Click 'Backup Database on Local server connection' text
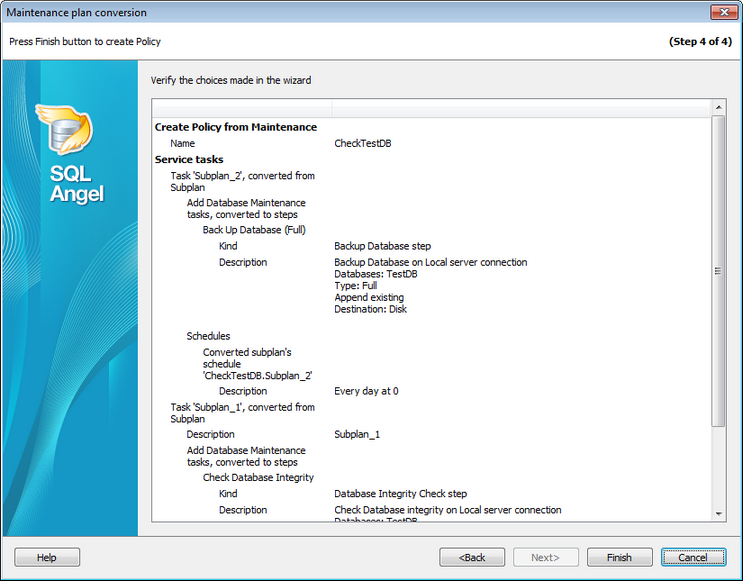The width and height of the screenshot is (743, 581). [431, 262]
